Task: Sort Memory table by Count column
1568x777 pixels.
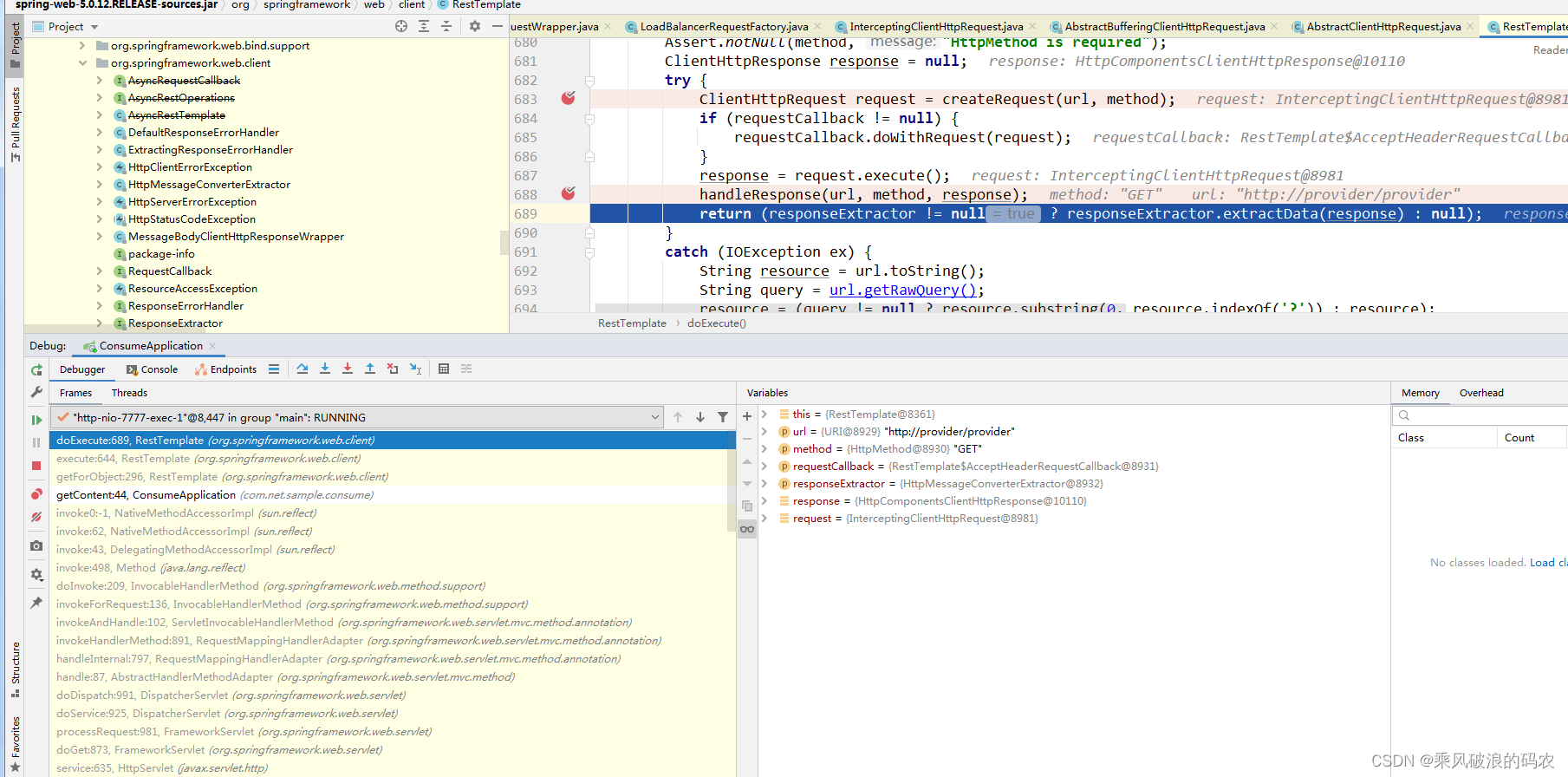Action: [1519, 438]
